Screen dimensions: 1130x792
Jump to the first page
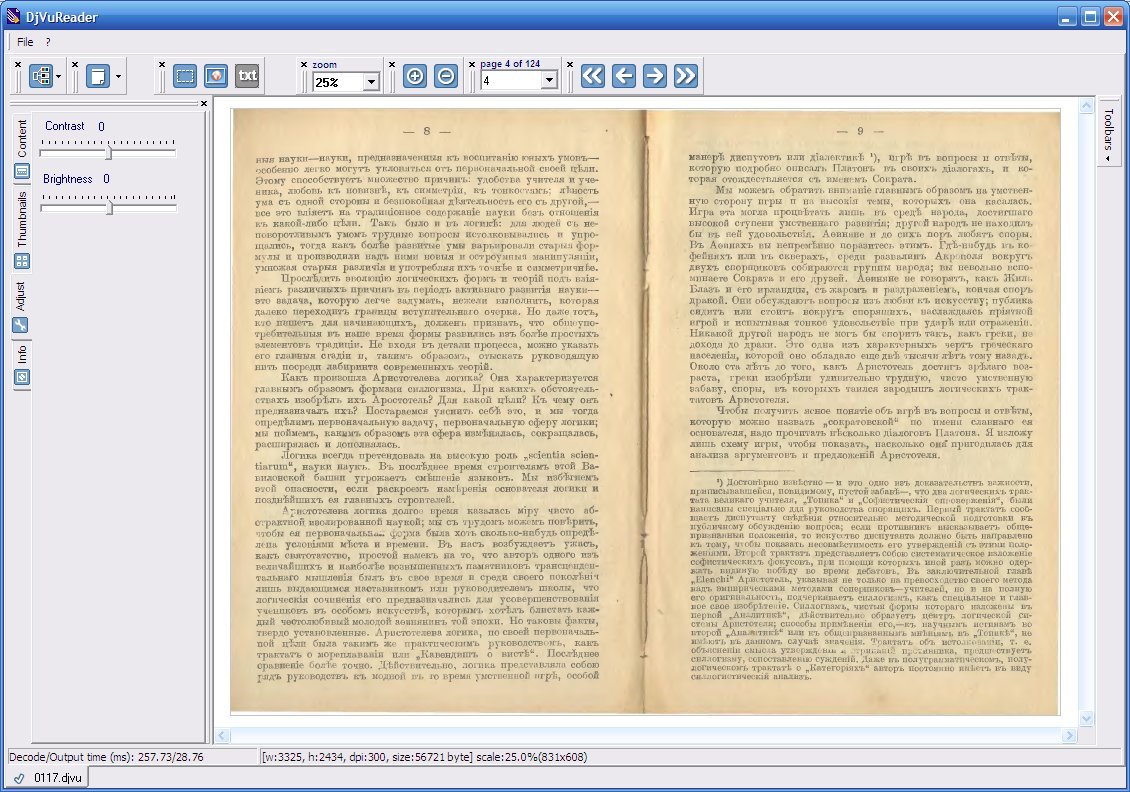click(x=593, y=76)
